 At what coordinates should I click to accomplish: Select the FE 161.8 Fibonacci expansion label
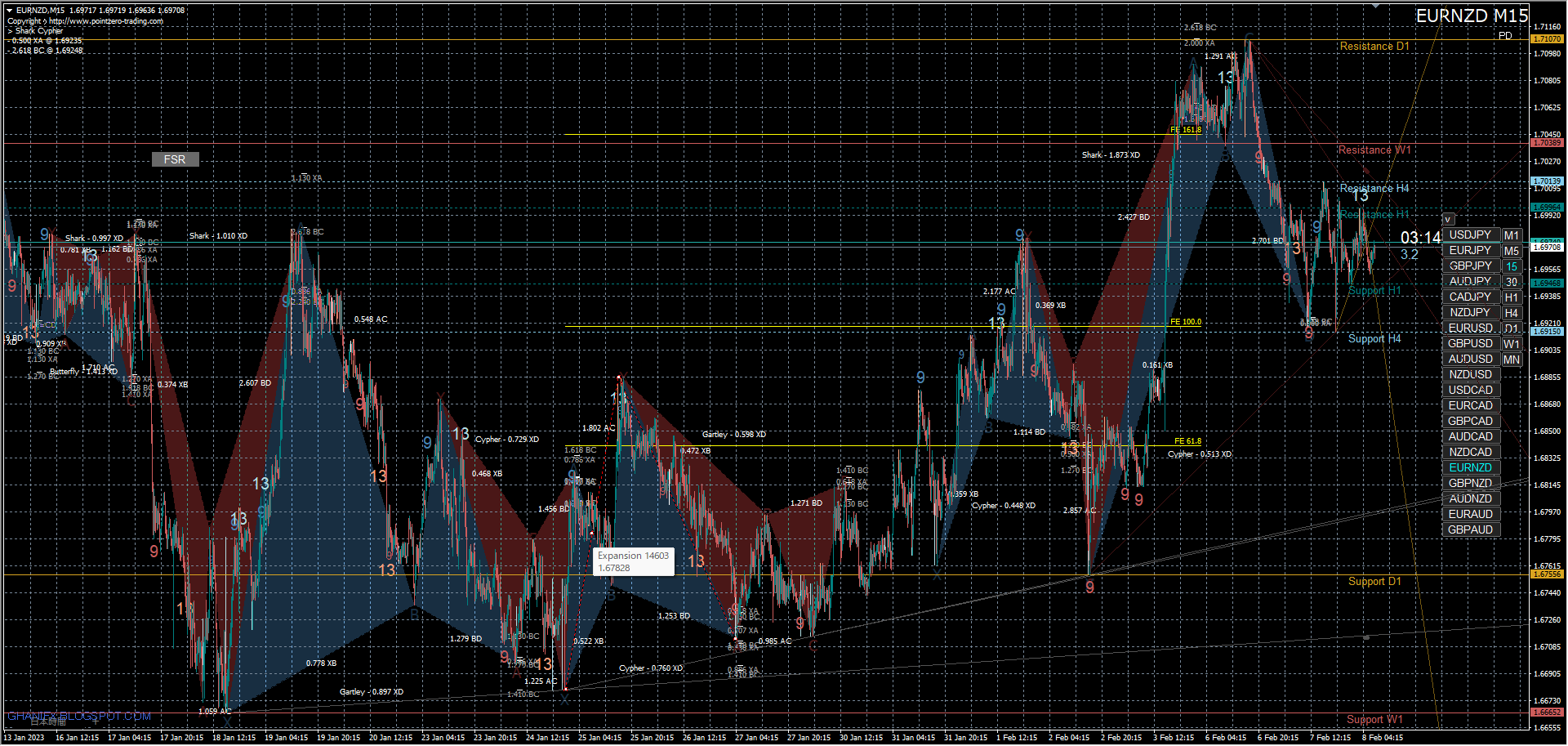pyautogui.click(x=1186, y=130)
